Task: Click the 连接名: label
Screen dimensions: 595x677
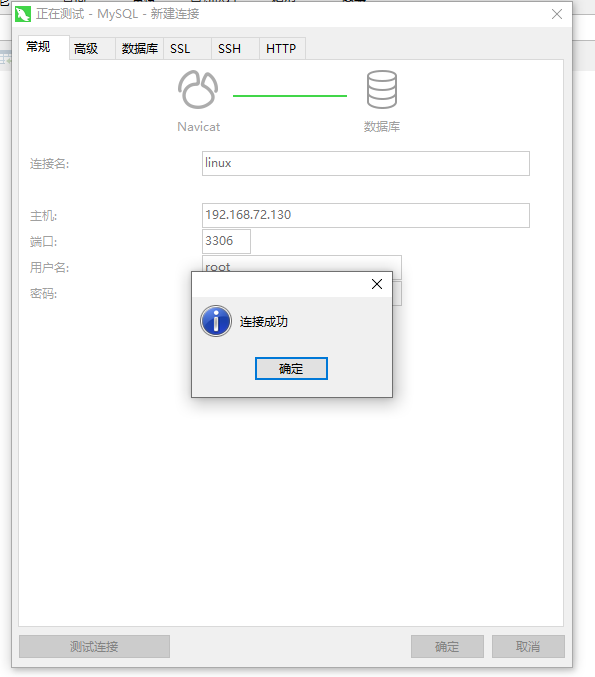Action: click(x=49, y=164)
